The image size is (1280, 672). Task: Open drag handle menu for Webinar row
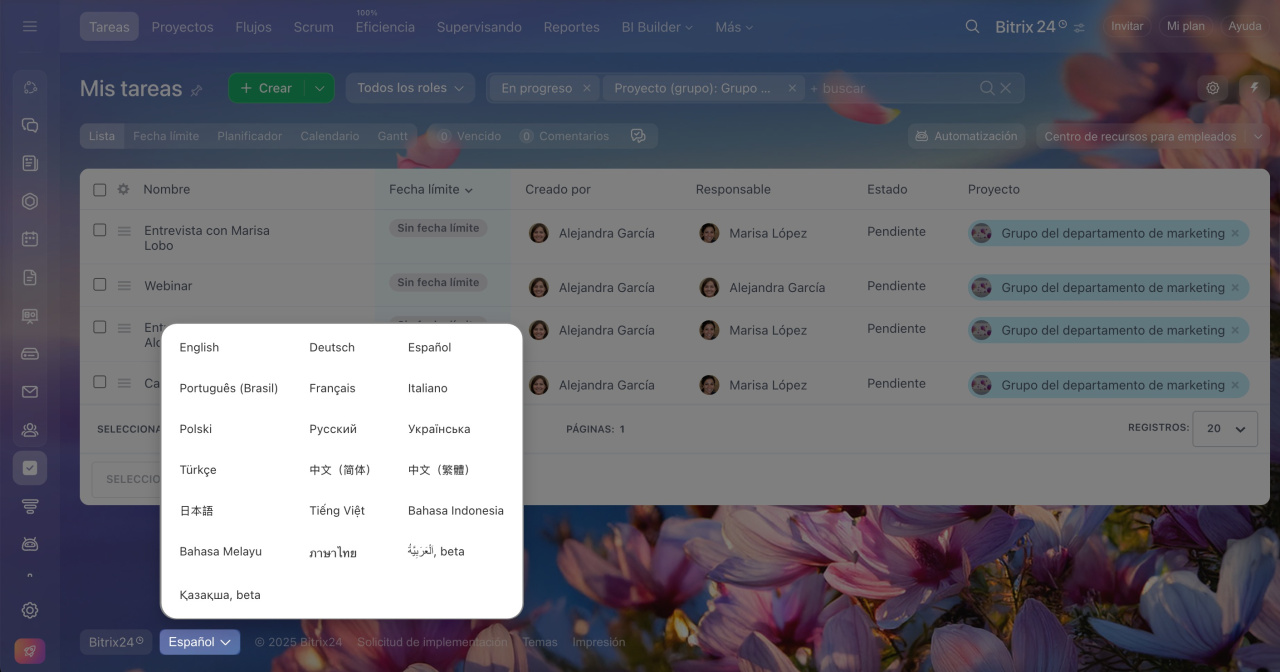124,286
